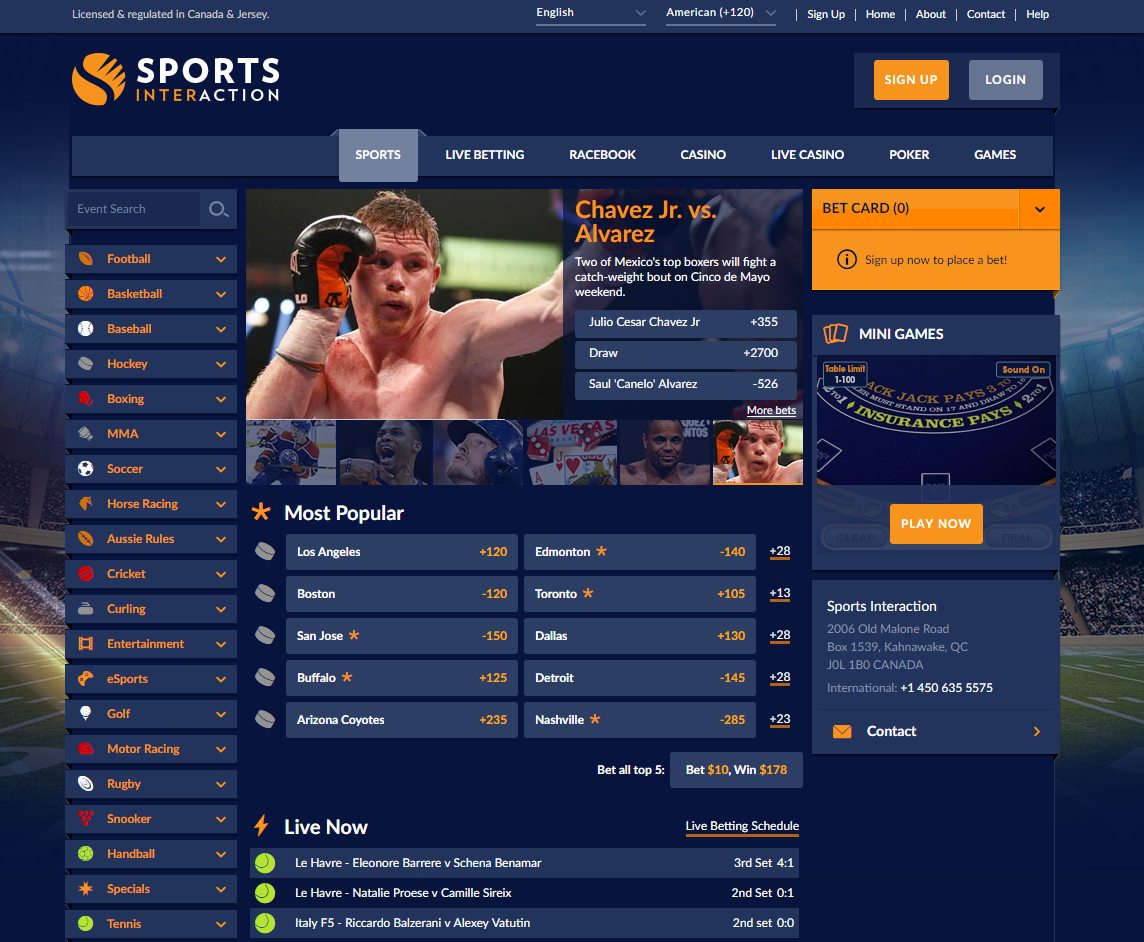The width and height of the screenshot is (1144, 942).
Task: Open the Casino tab
Action: pos(703,155)
